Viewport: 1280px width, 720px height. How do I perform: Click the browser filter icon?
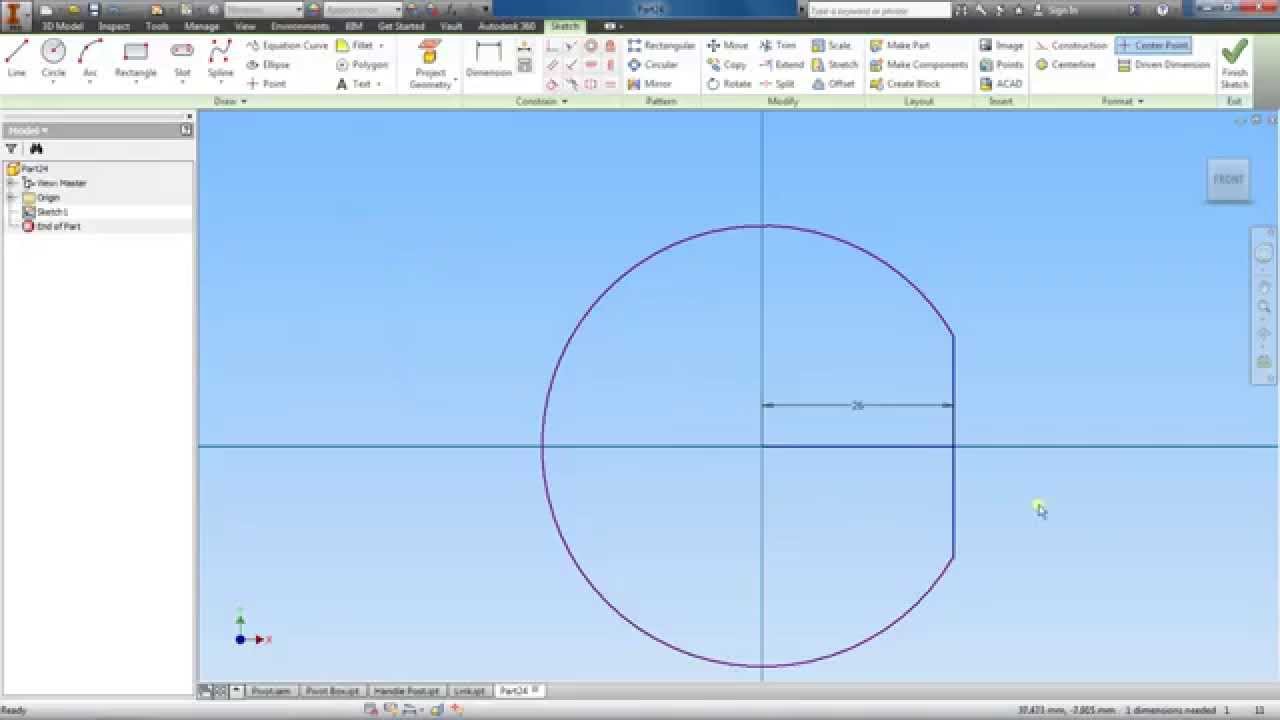coord(12,149)
